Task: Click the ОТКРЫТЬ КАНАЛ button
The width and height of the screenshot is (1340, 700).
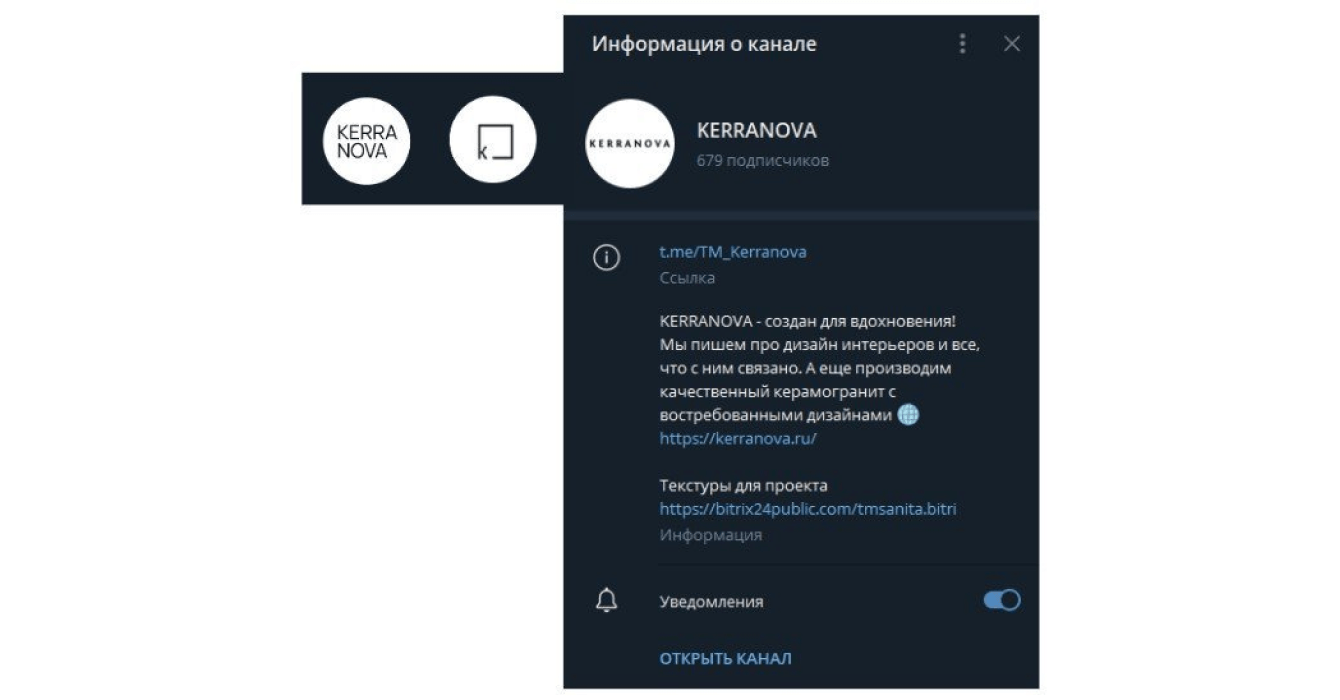Action: [x=725, y=658]
